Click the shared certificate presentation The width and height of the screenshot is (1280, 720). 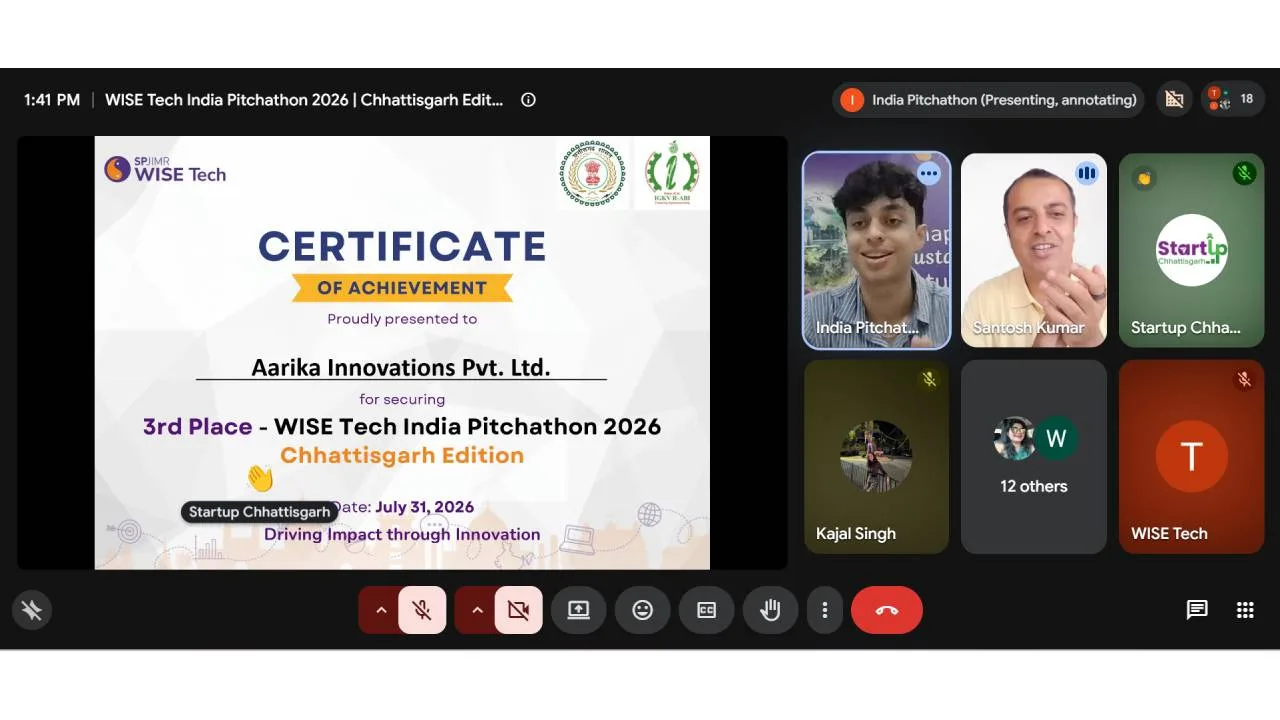click(402, 353)
